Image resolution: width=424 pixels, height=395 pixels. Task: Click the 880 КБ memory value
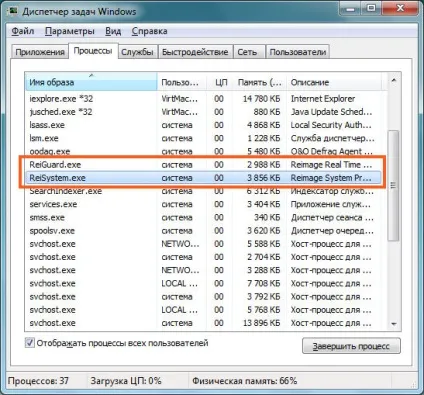pos(267,112)
